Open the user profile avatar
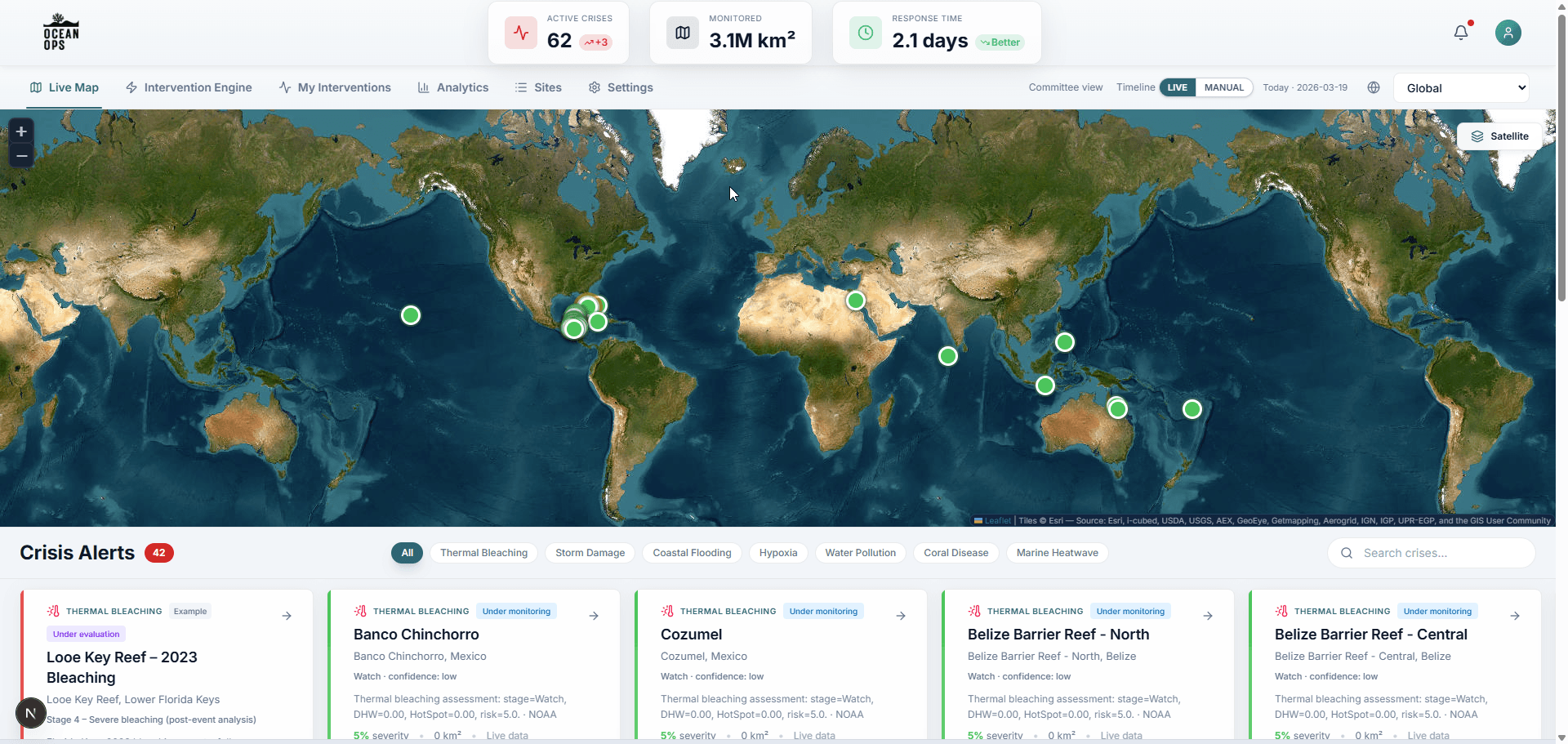 pos(1508,33)
